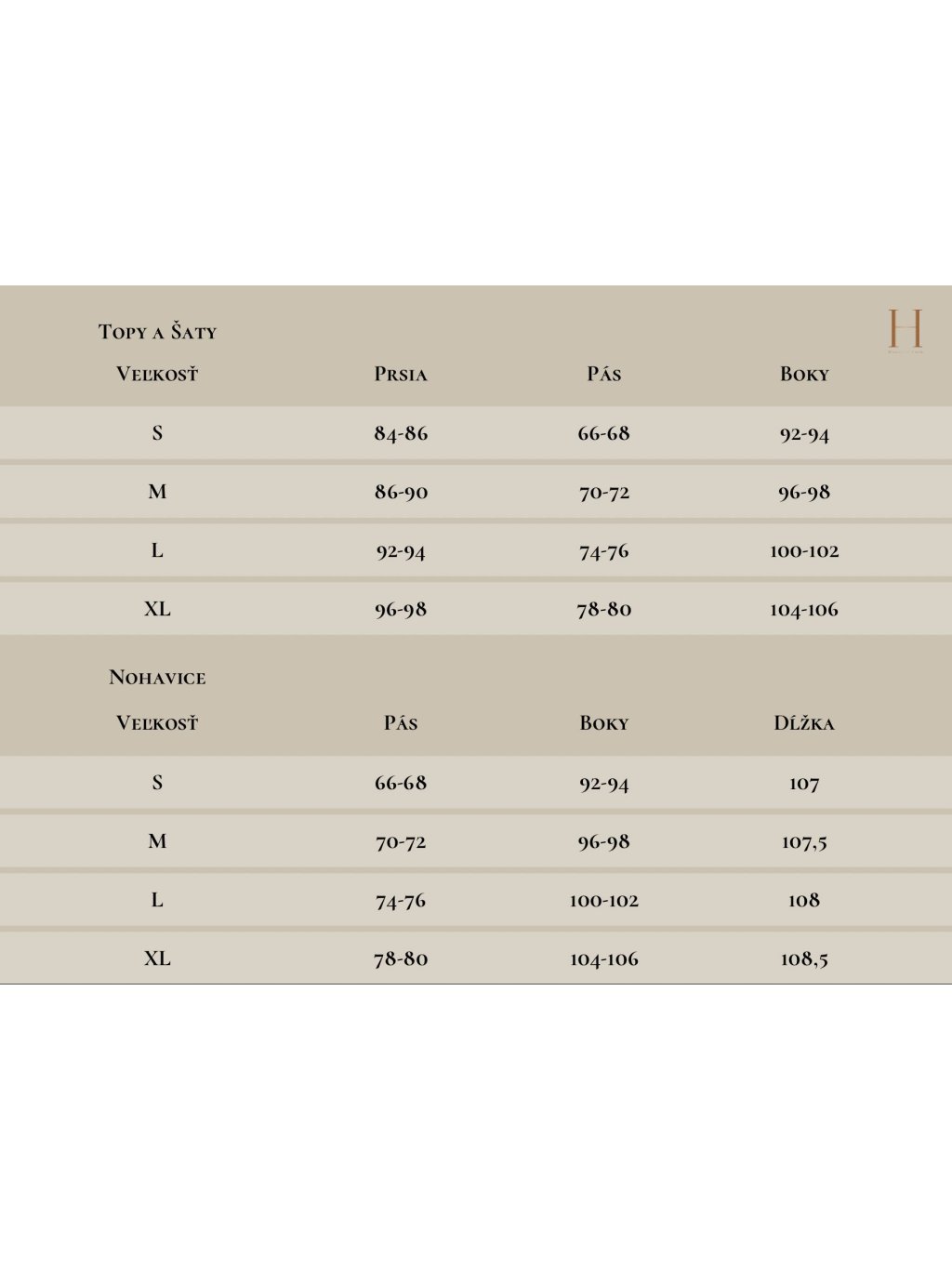This screenshot has width=952, height=1269.
Task: Click the 108 length value
Action: tap(804, 900)
